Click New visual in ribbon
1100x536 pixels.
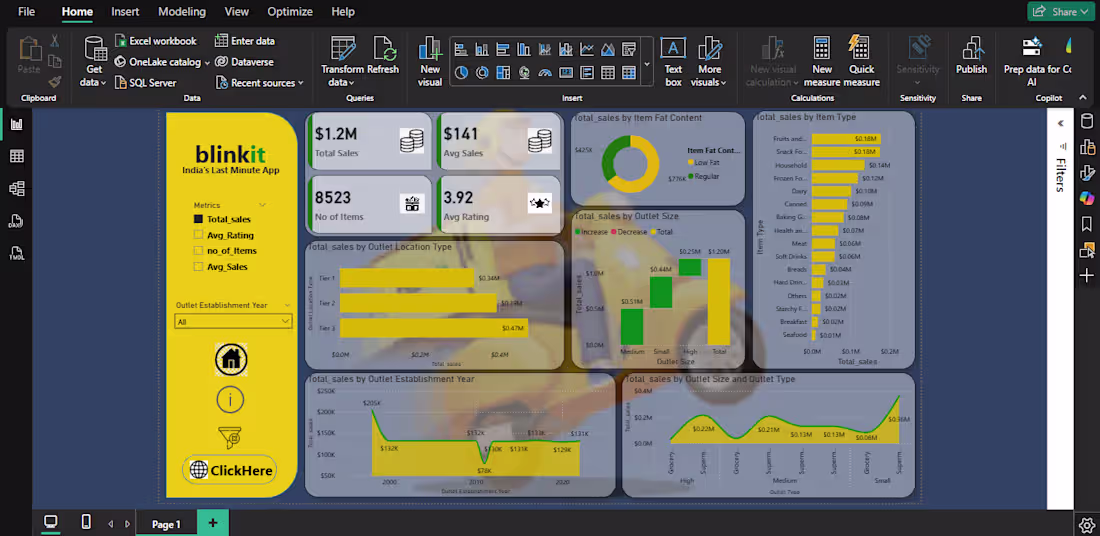tap(429, 62)
